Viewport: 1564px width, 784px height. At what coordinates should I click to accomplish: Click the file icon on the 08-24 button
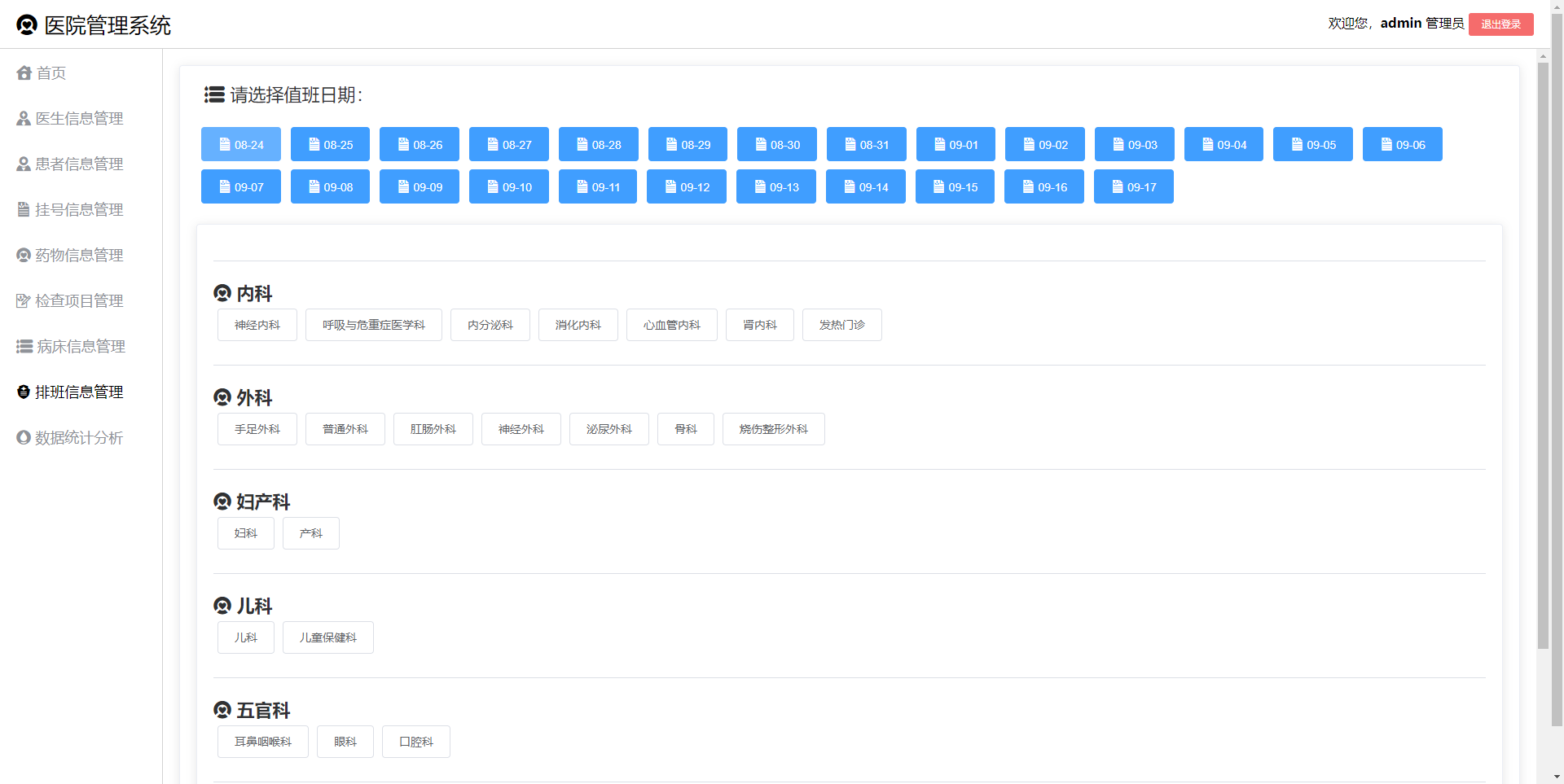click(x=225, y=144)
